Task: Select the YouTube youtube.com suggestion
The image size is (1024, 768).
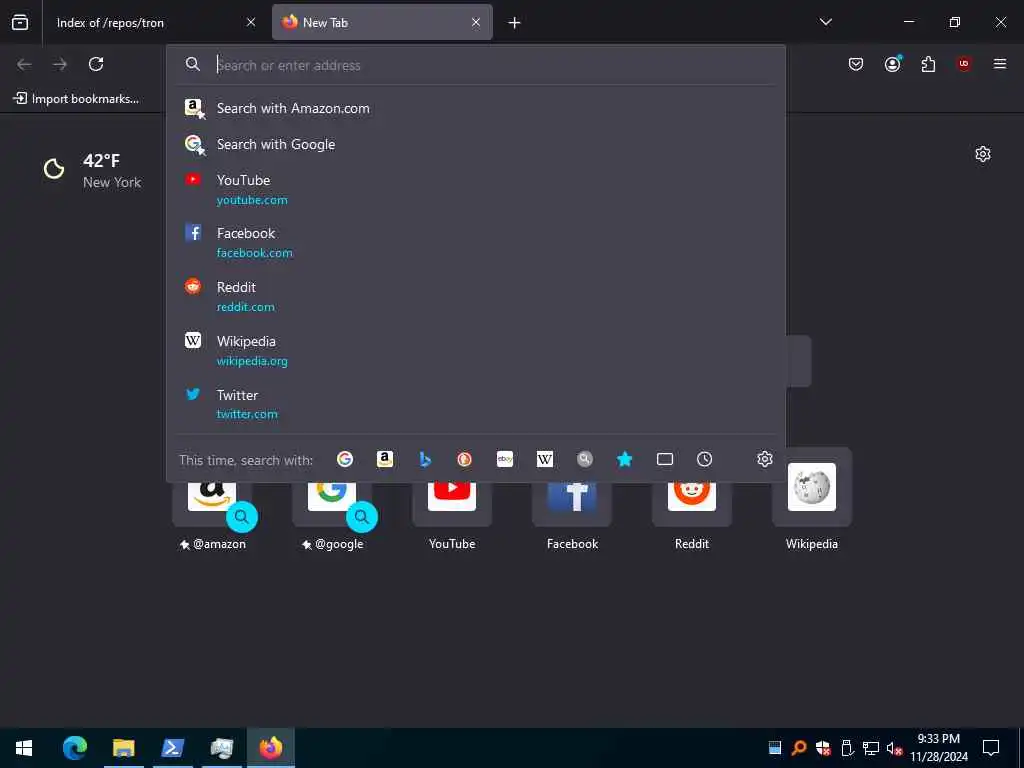Action: click(476, 189)
